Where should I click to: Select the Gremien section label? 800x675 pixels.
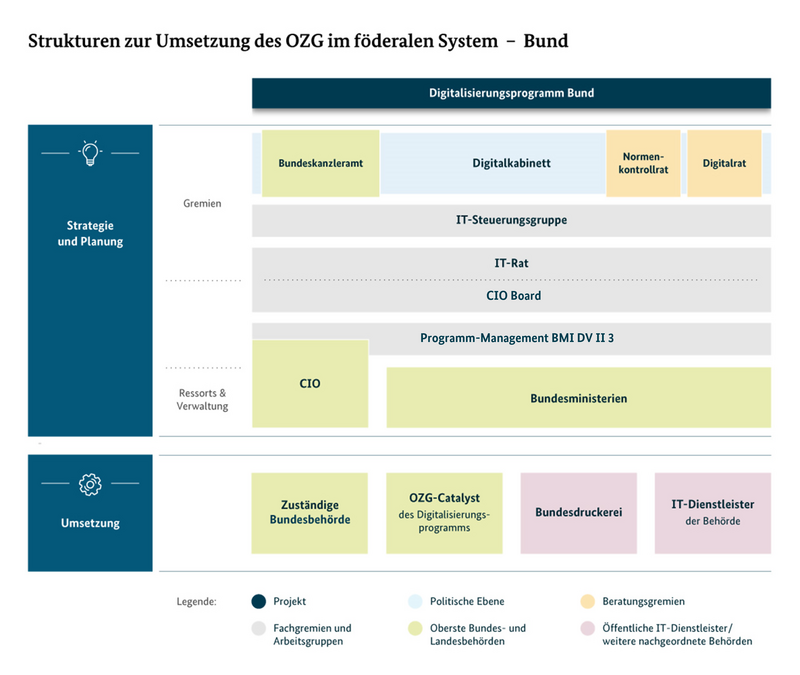tap(202, 203)
